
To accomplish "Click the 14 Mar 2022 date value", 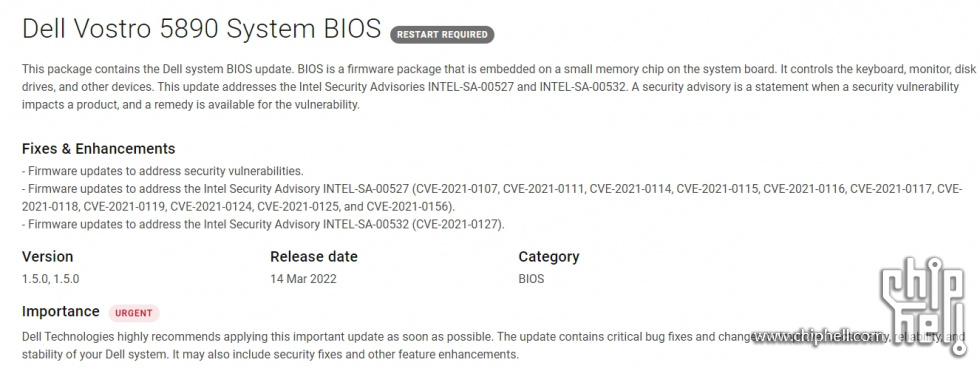I will (x=303, y=279).
